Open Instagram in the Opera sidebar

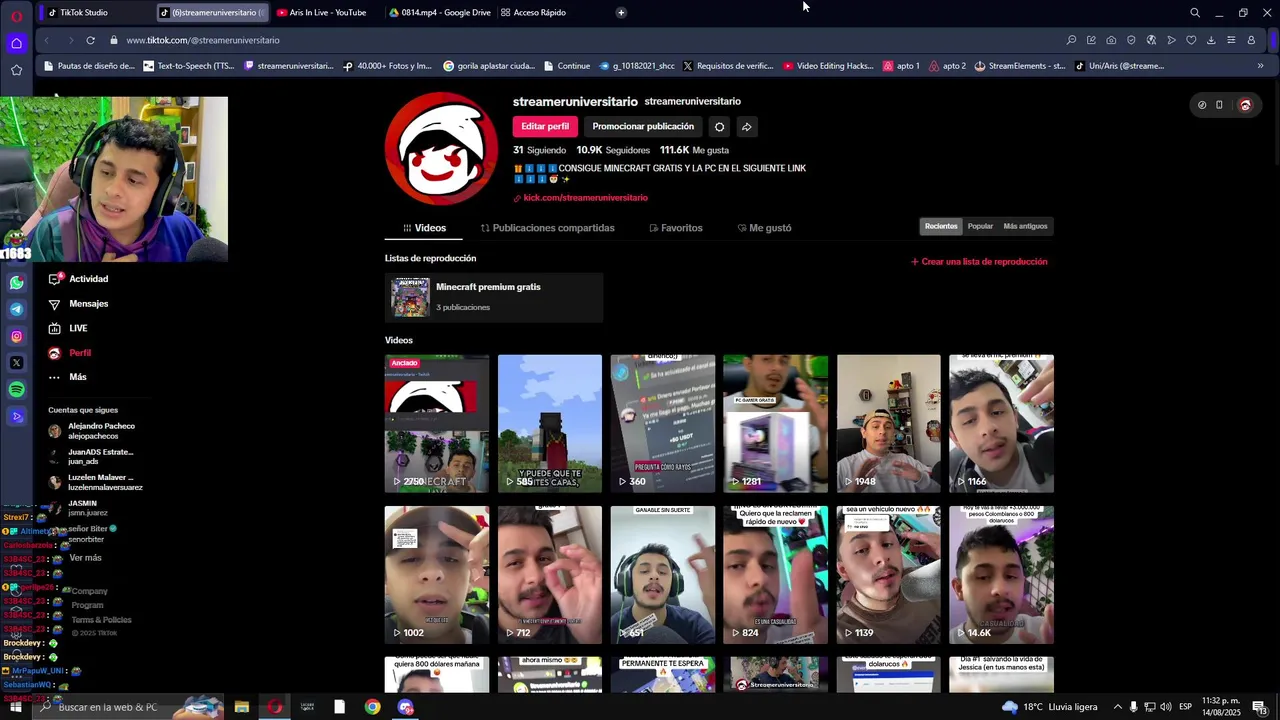16,336
